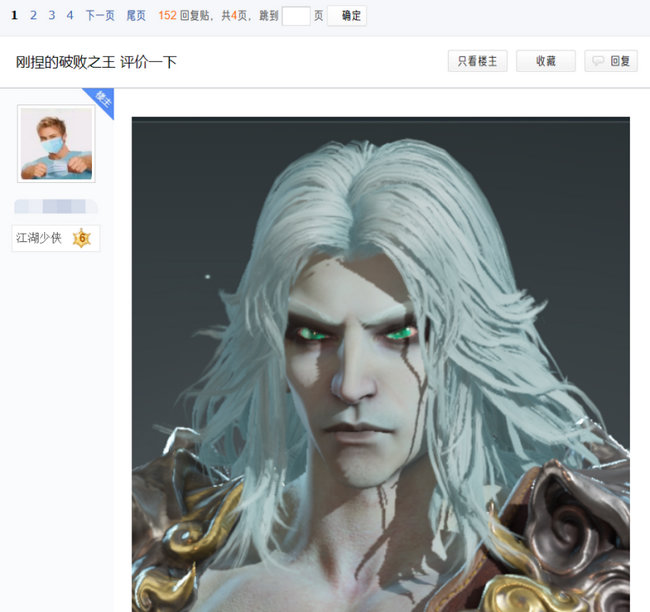
Task: Select thread title 刚捏的破败之王 评价一下
Action: coord(96,62)
